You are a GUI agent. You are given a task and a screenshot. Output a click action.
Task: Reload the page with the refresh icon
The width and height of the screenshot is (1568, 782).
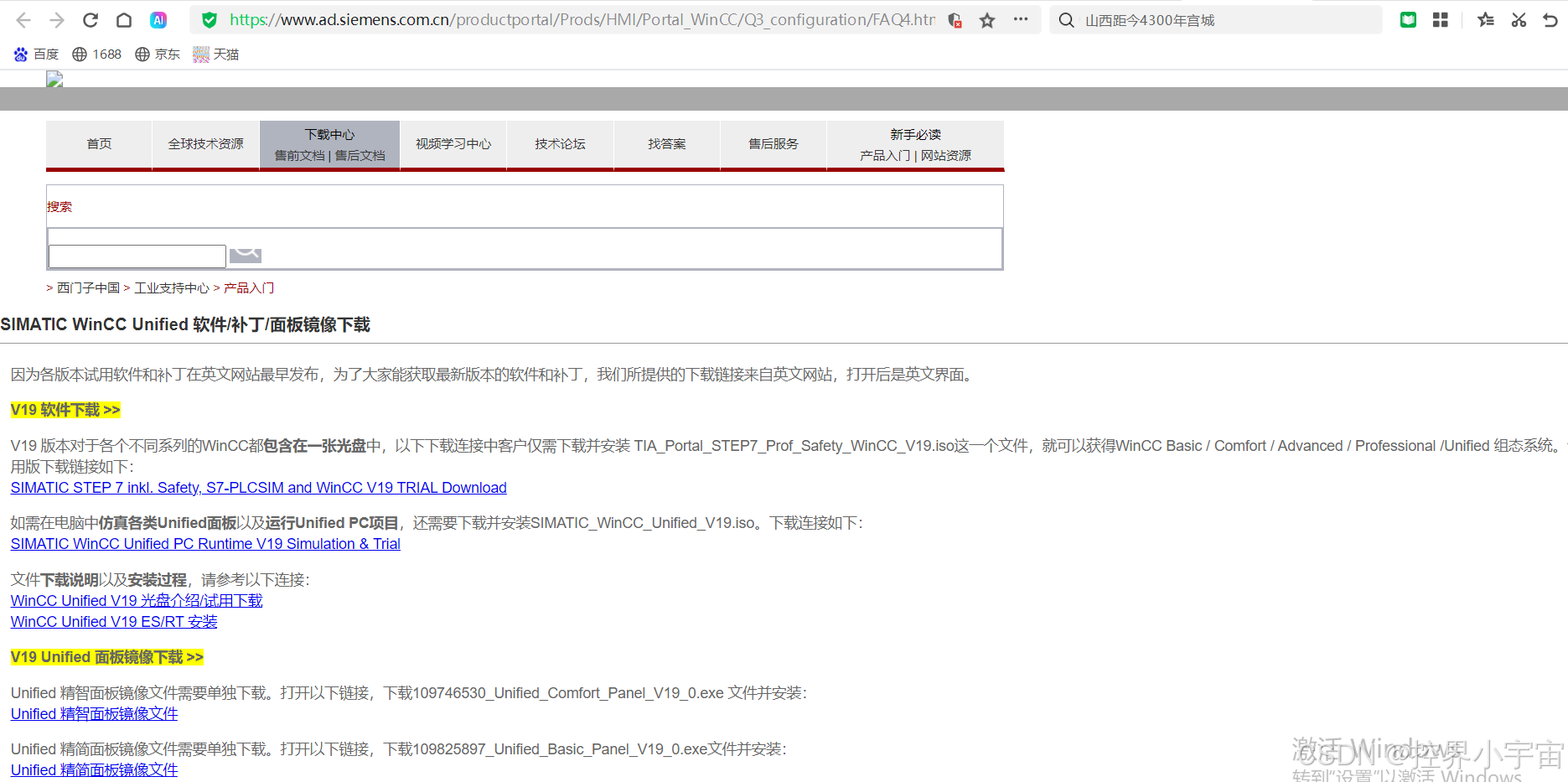coord(91,20)
